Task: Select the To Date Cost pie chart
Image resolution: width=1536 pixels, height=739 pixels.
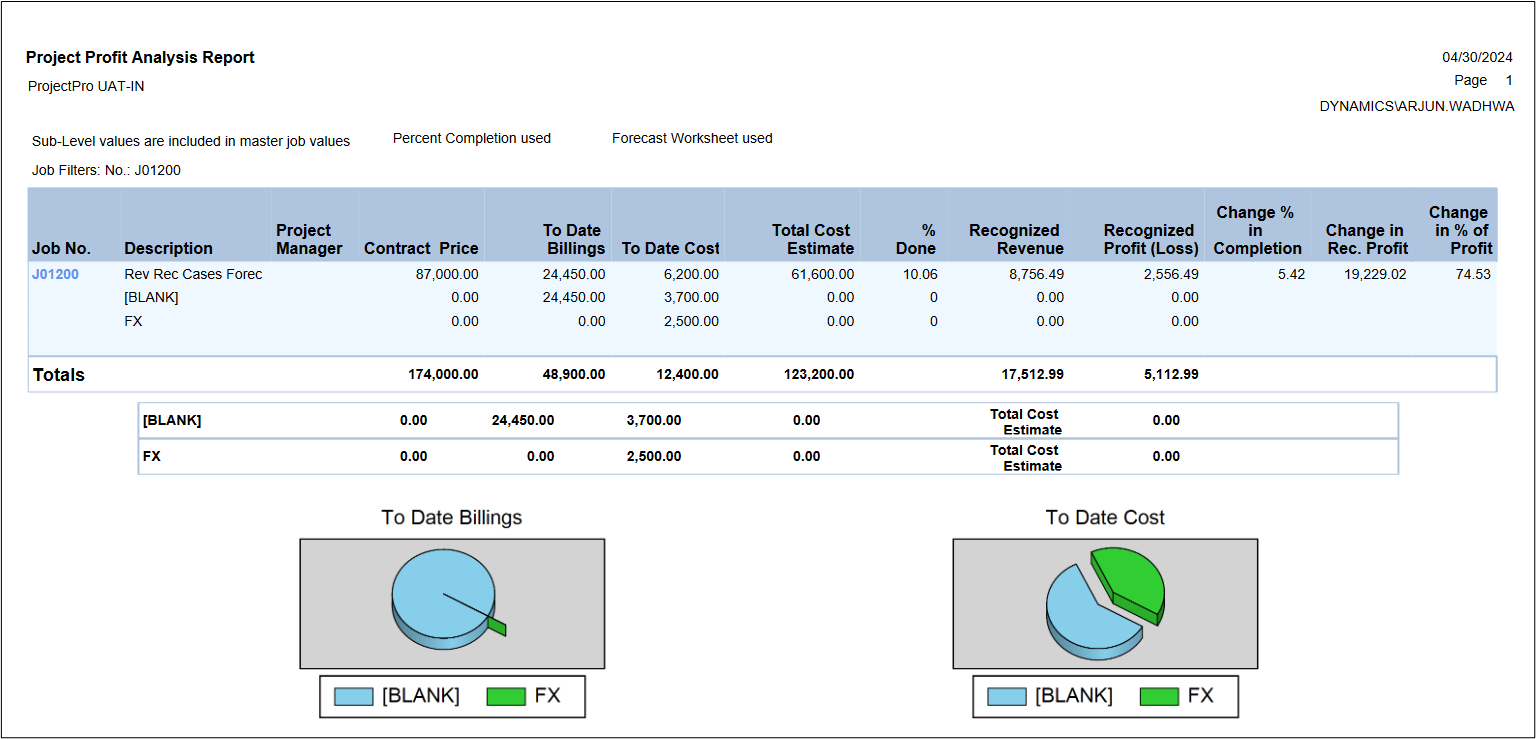Action: point(1104,603)
